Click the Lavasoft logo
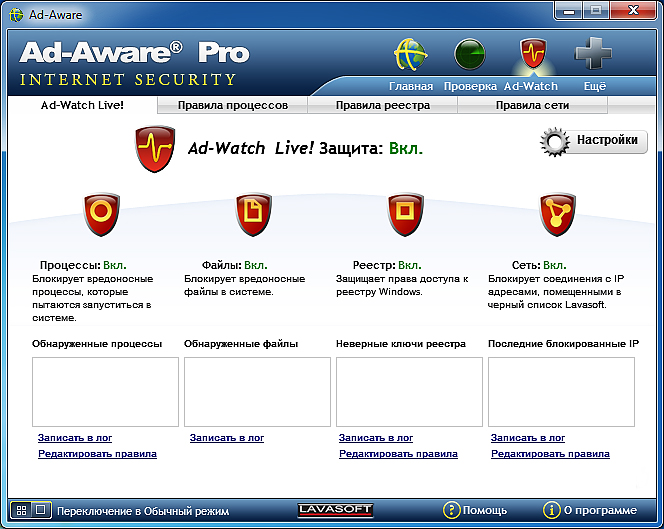The image size is (664, 529). tap(335, 510)
